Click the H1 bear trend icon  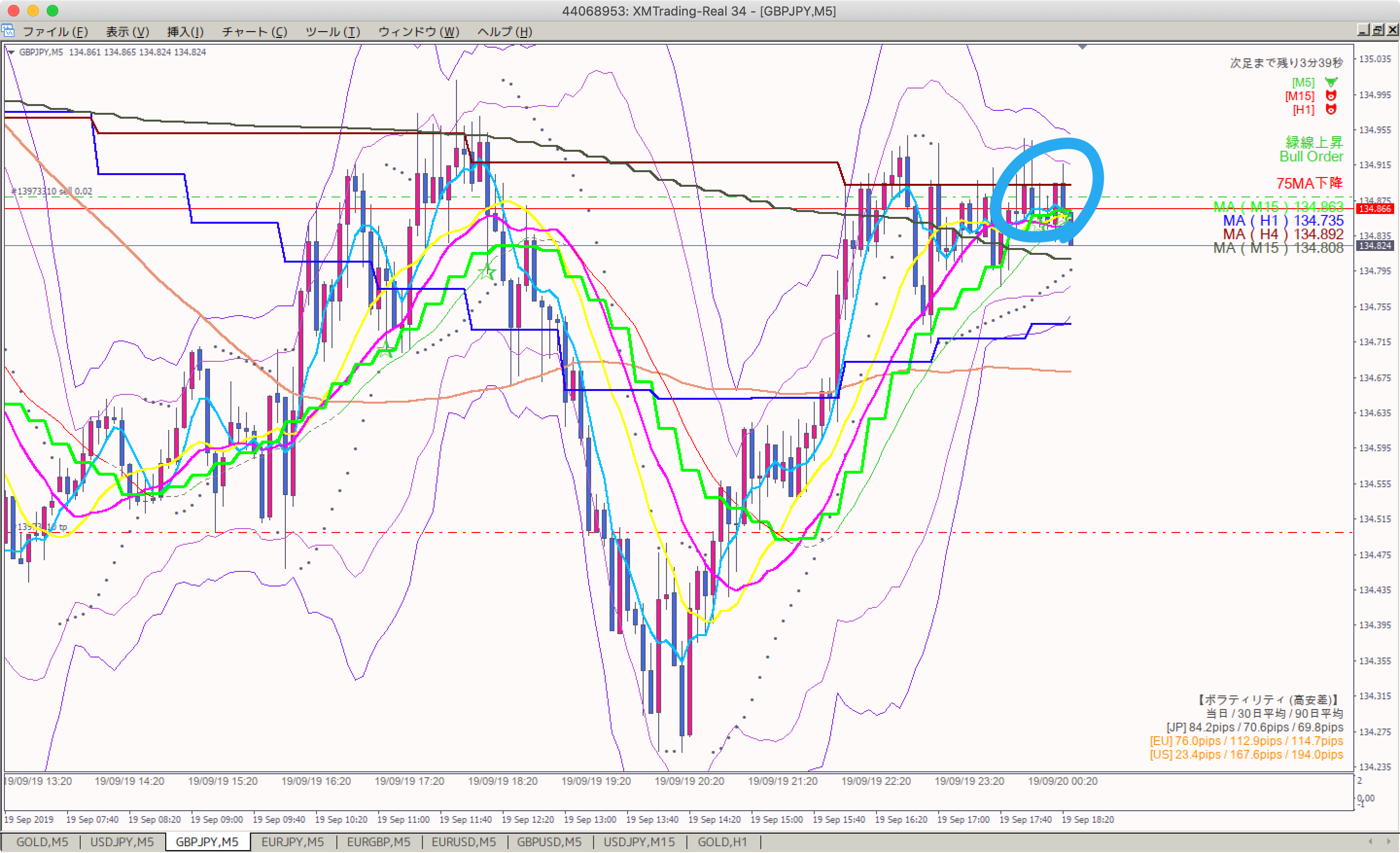1330,109
